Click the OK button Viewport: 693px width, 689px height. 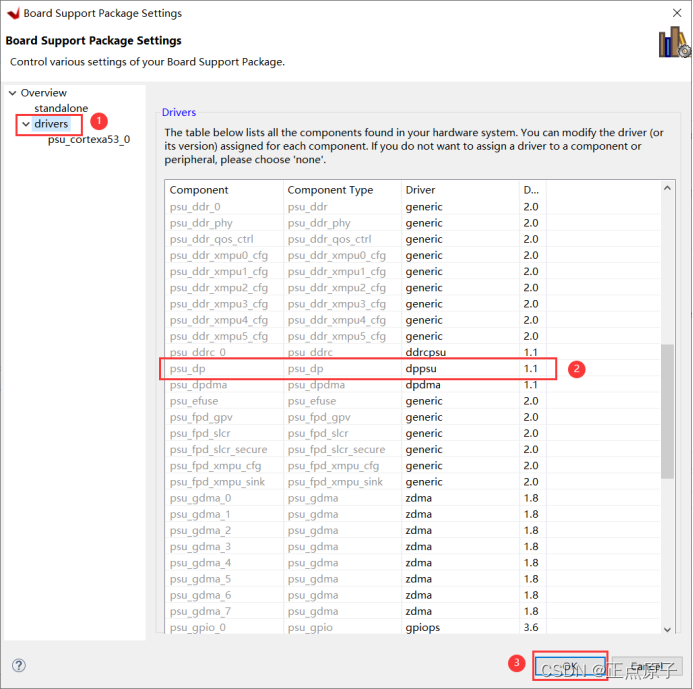pyautogui.click(x=570, y=666)
